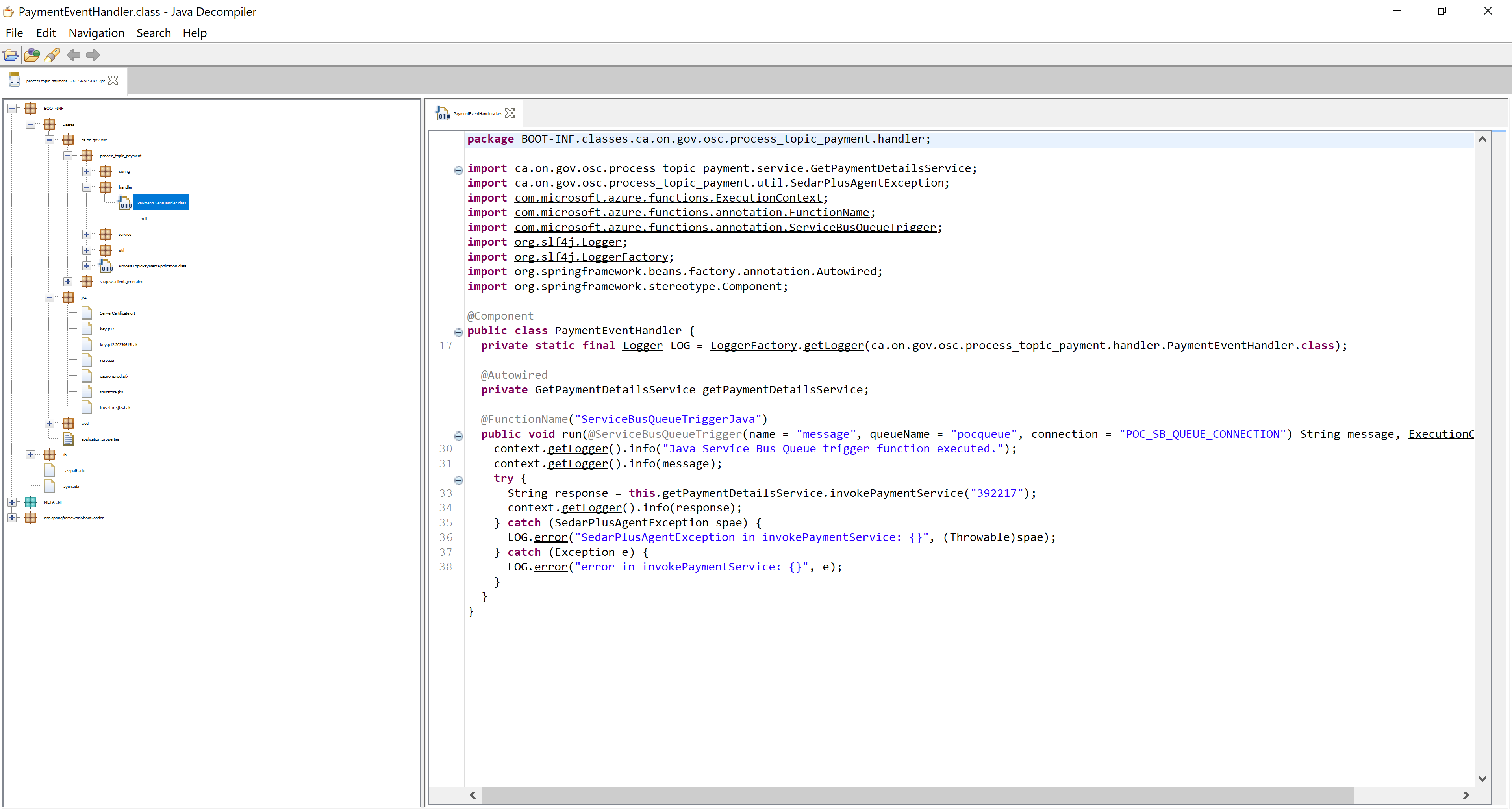1512x811 pixels.
Task: Collapse the import statements fold marker
Action: point(459,170)
